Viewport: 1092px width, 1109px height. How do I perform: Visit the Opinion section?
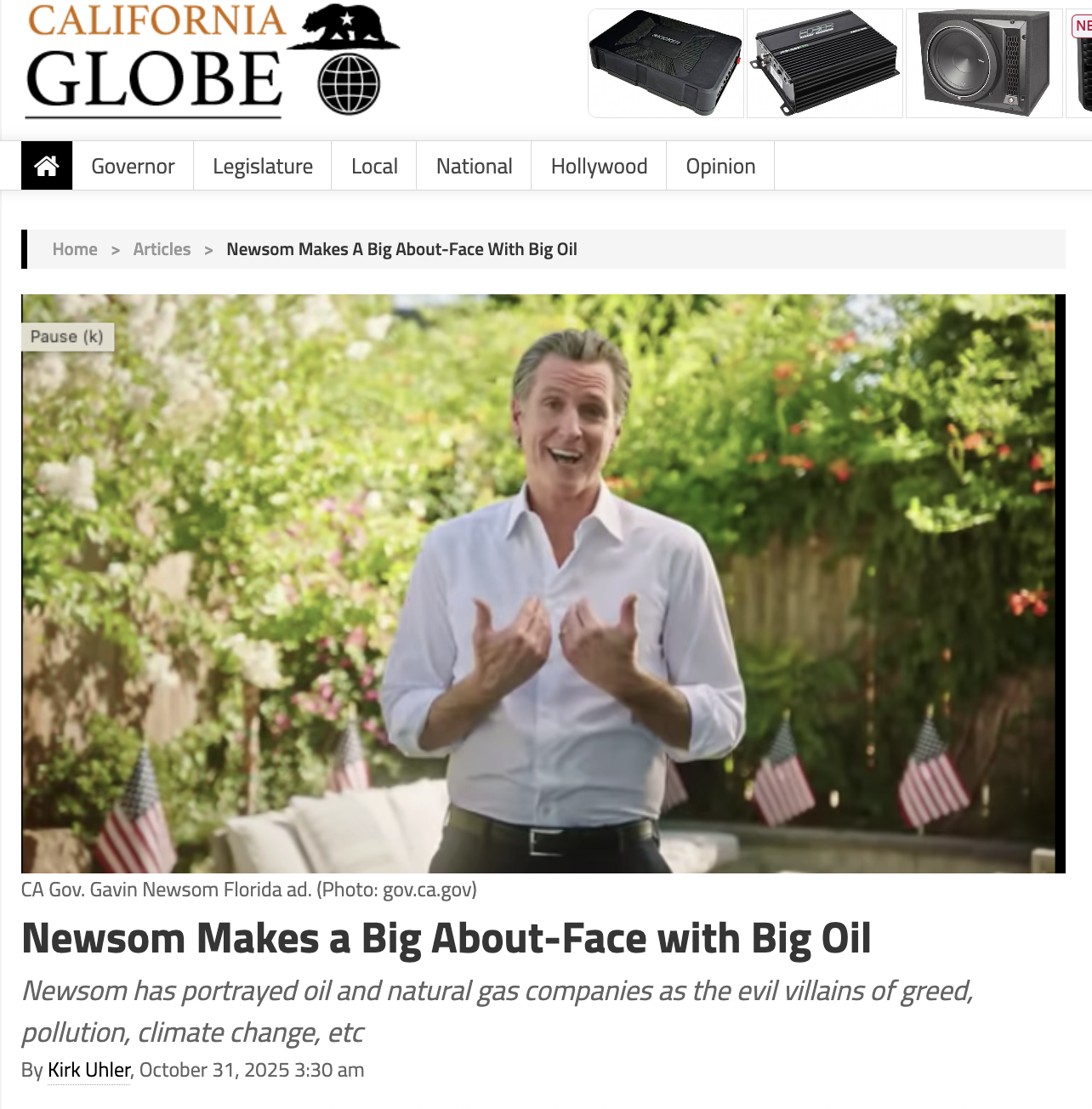tap(720, 166)
